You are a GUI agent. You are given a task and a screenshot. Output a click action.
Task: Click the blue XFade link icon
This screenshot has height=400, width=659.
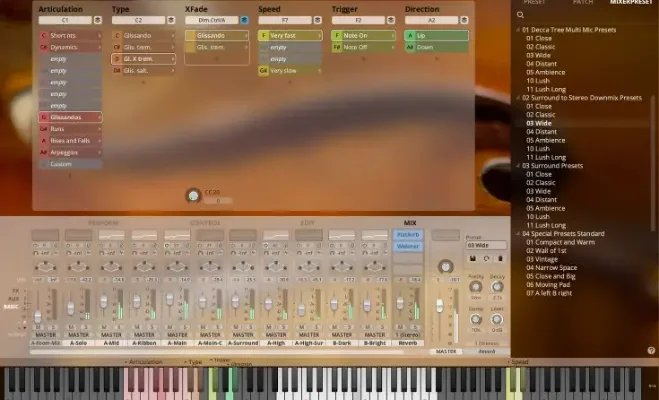(x=244, y=19)
